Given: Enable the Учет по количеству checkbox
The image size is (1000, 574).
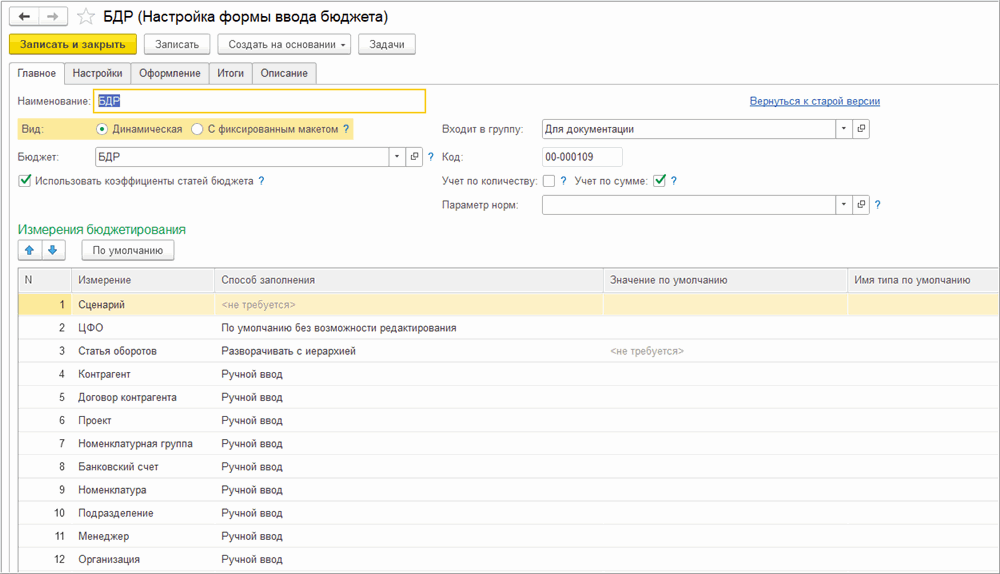Looking at the screenshot, I should pos(548,181).
